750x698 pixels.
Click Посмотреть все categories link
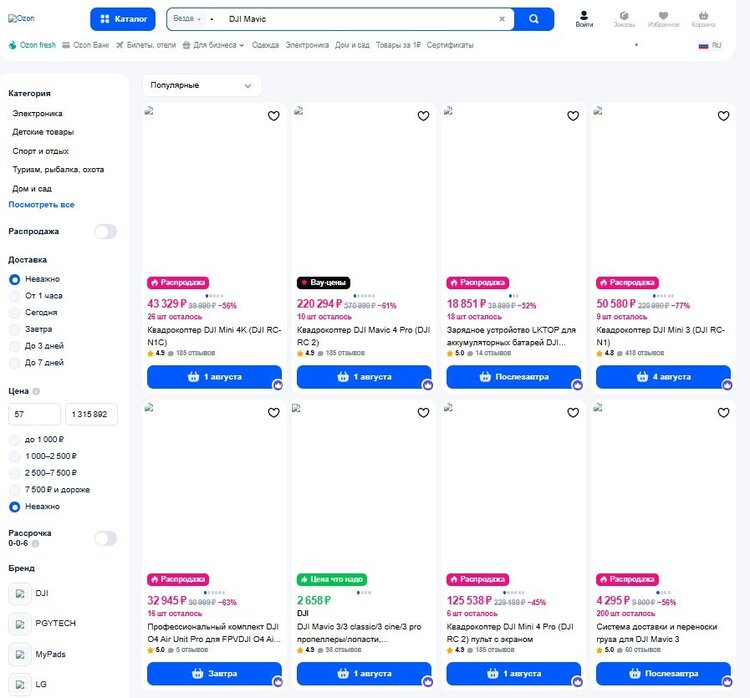42,205
